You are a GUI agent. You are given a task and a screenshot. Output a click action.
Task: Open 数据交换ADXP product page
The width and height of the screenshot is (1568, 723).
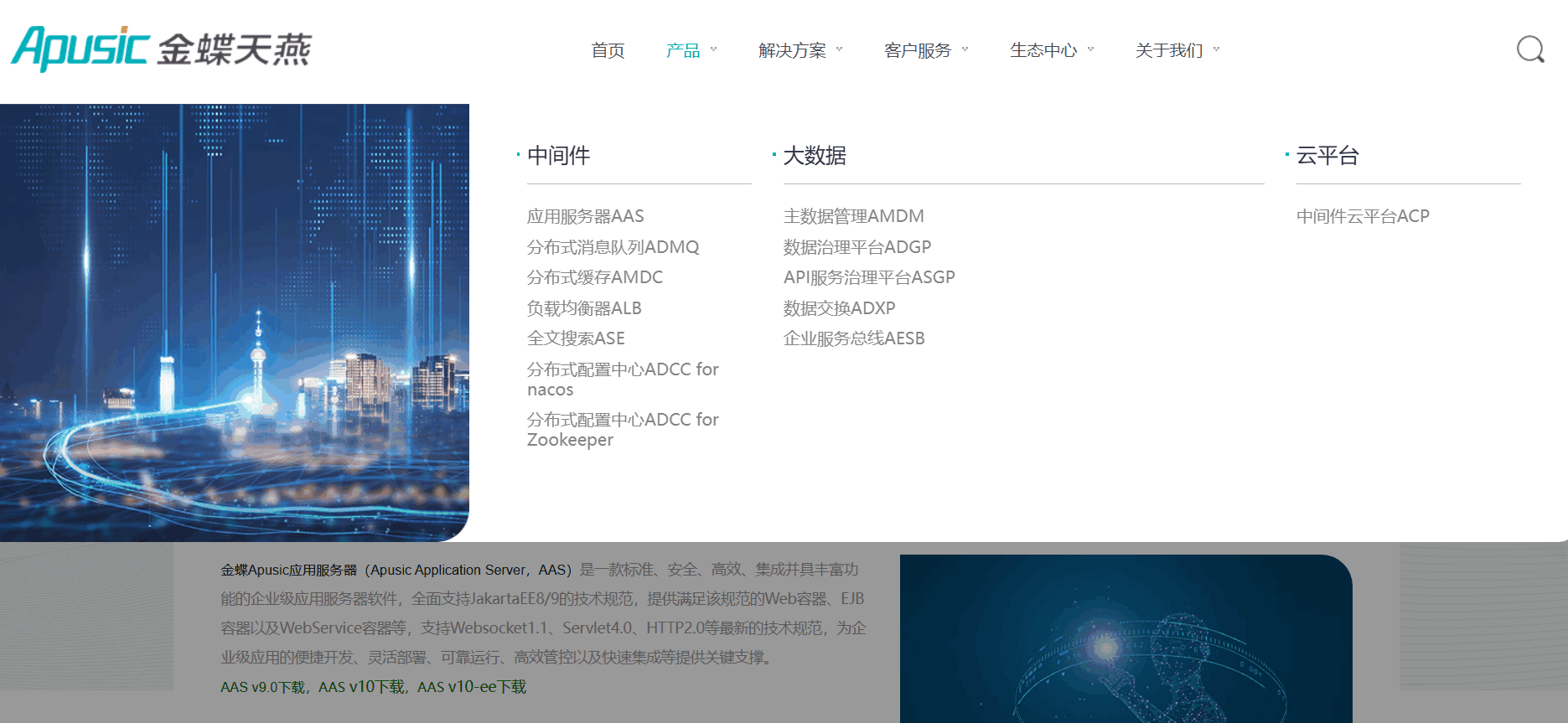pos(839,308)
